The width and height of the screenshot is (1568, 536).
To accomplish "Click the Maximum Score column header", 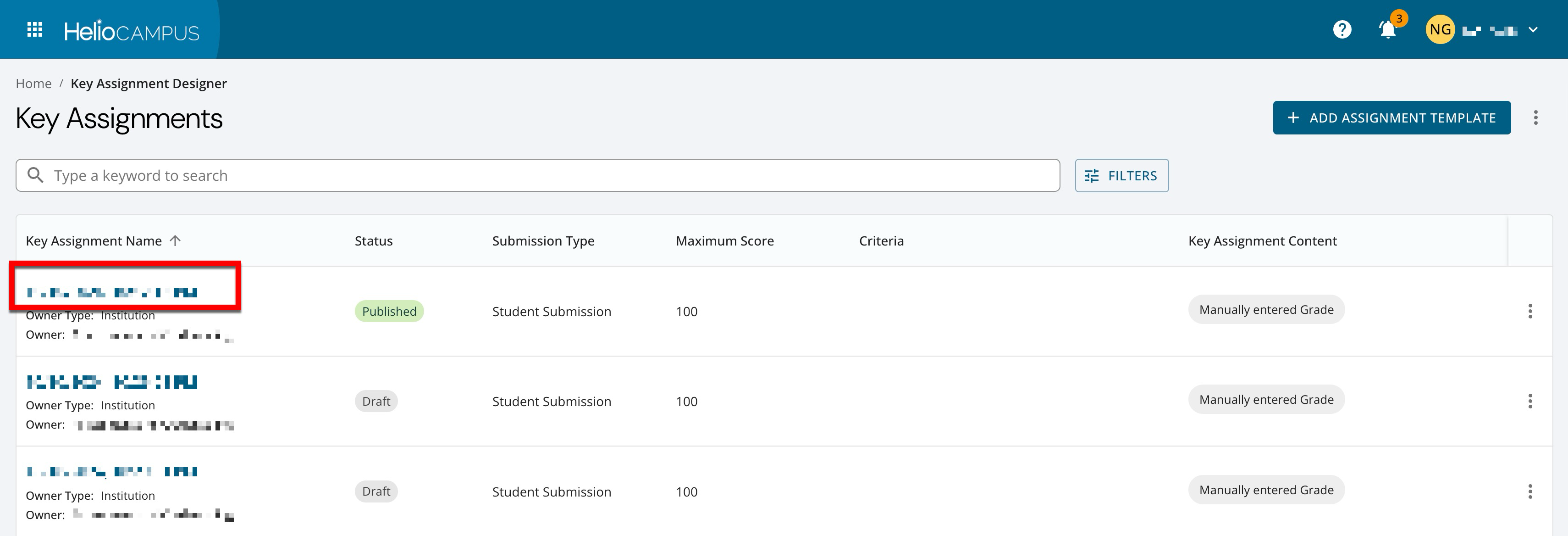I will tap(724, 240).
